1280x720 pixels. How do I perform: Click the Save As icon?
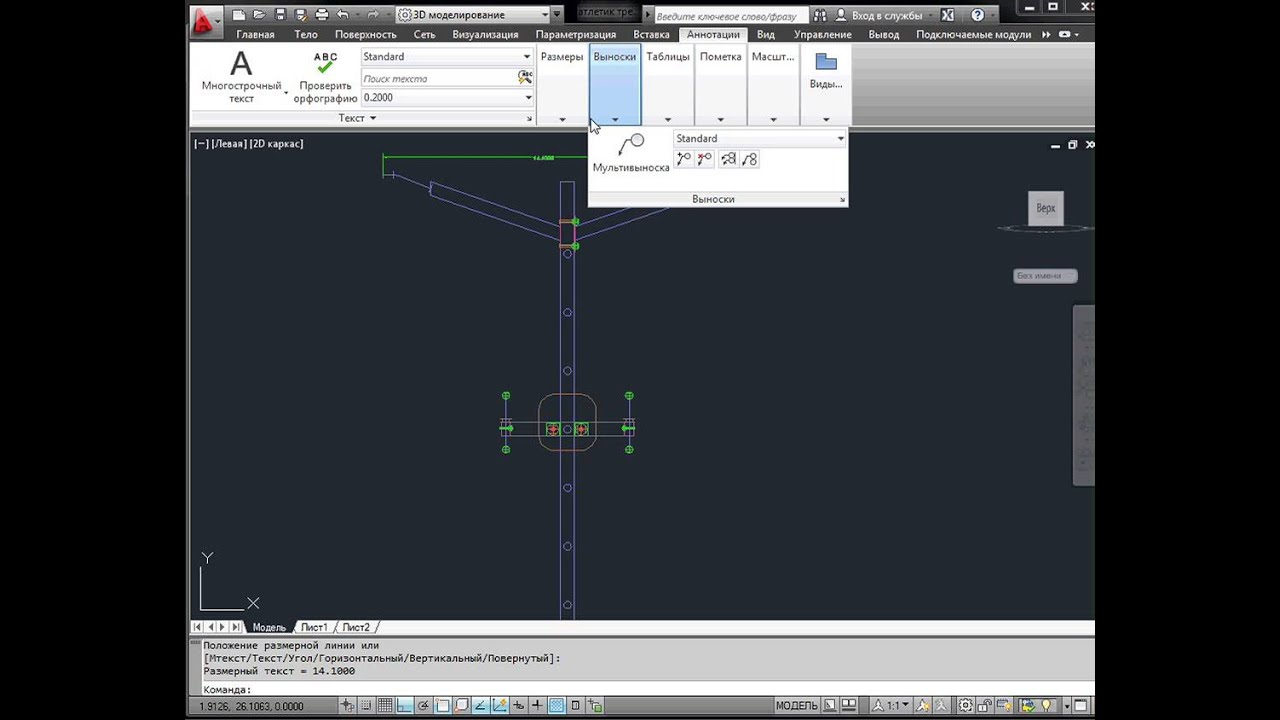[300, 15]
